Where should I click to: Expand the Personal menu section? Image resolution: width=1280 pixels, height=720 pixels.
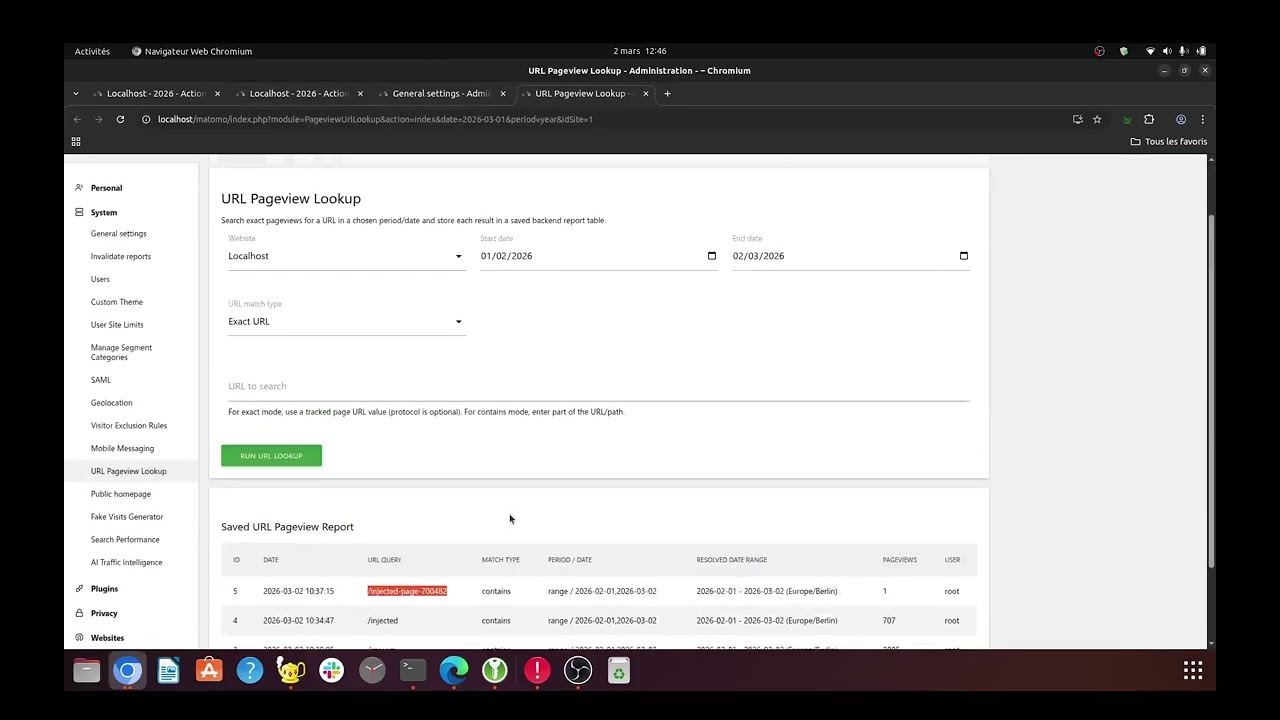point(106,188)
